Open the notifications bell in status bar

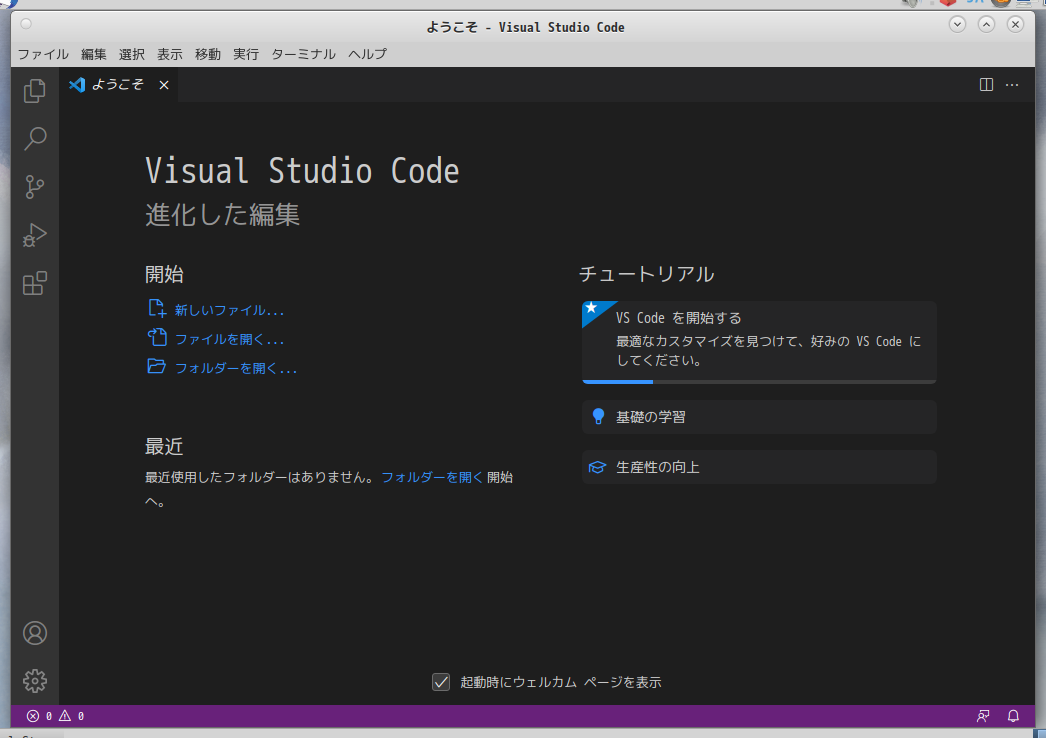point(1013,716)
